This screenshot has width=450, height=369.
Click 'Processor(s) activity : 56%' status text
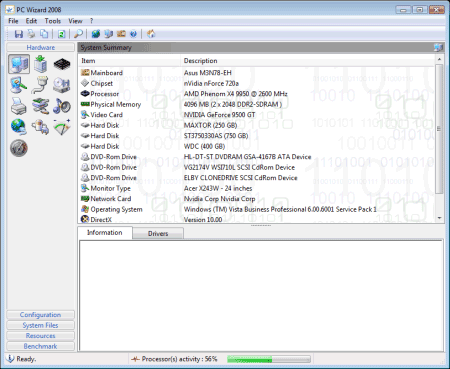coord(179,359)
